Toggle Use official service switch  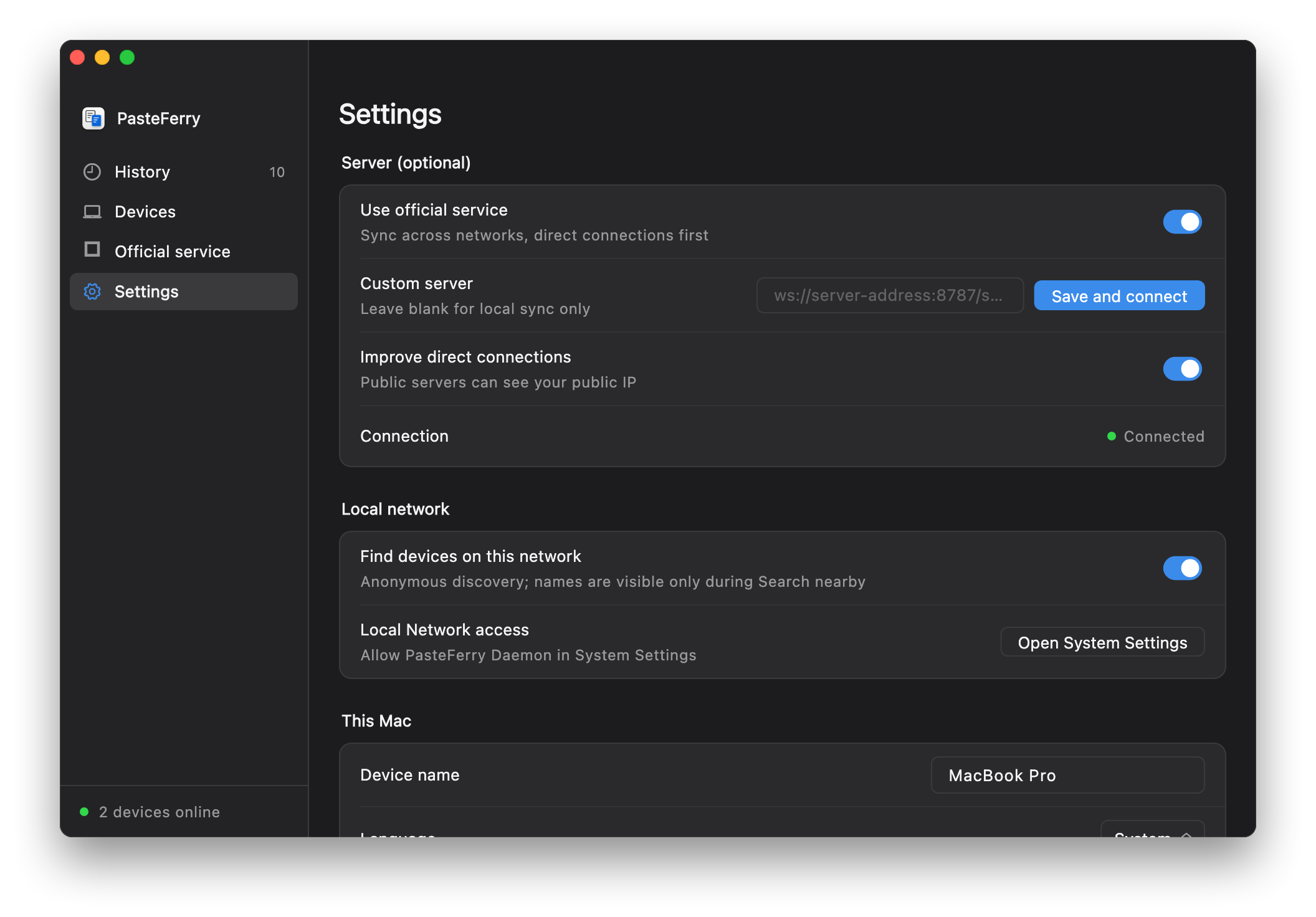point(1182,222)
